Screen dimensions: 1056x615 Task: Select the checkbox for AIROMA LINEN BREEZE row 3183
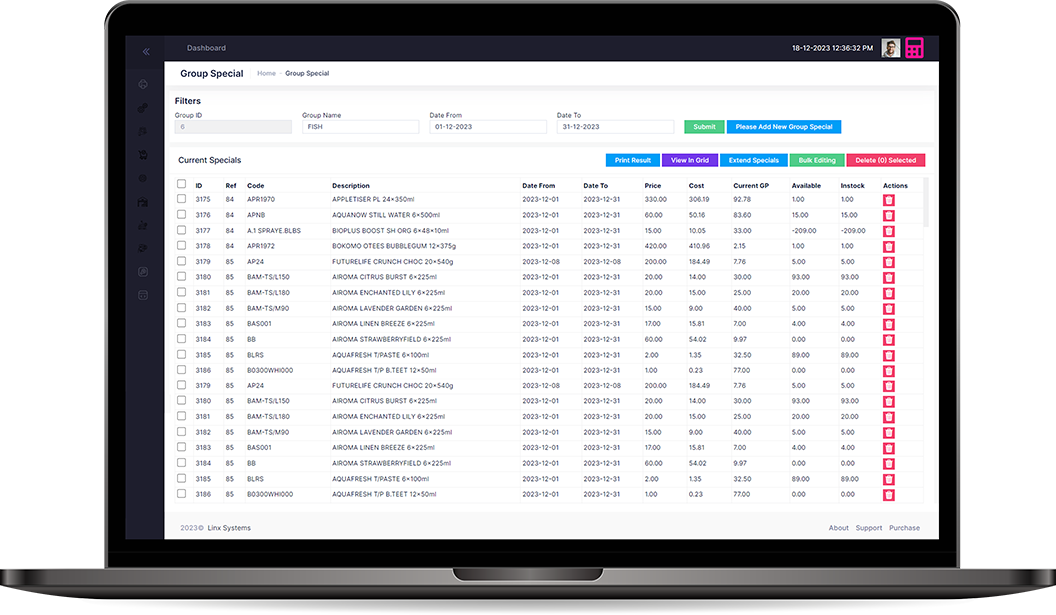click(x=181, y=324)
